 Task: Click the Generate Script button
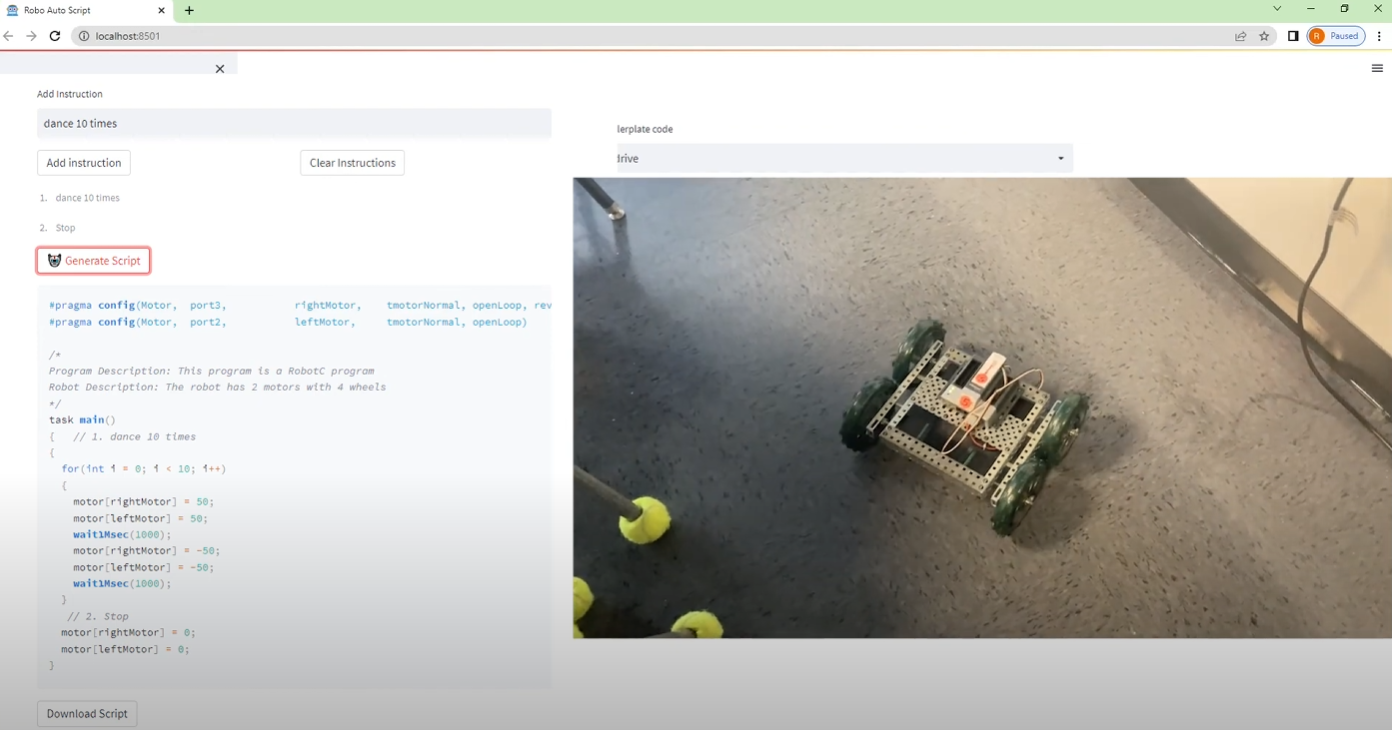(x=94, y=261)
